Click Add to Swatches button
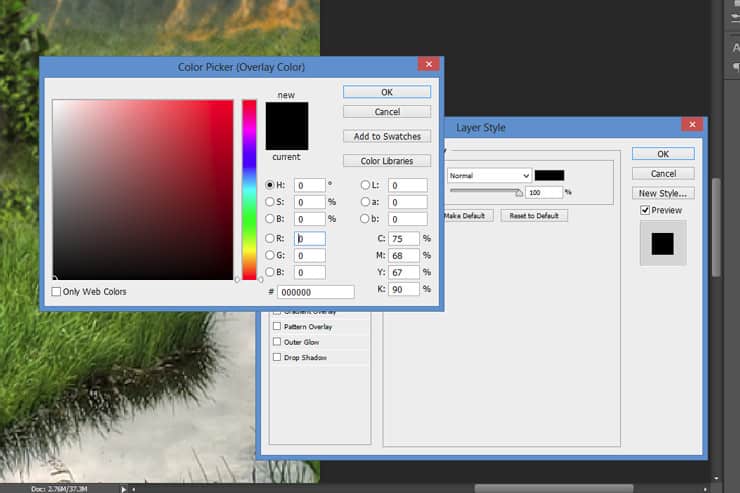 387,136
